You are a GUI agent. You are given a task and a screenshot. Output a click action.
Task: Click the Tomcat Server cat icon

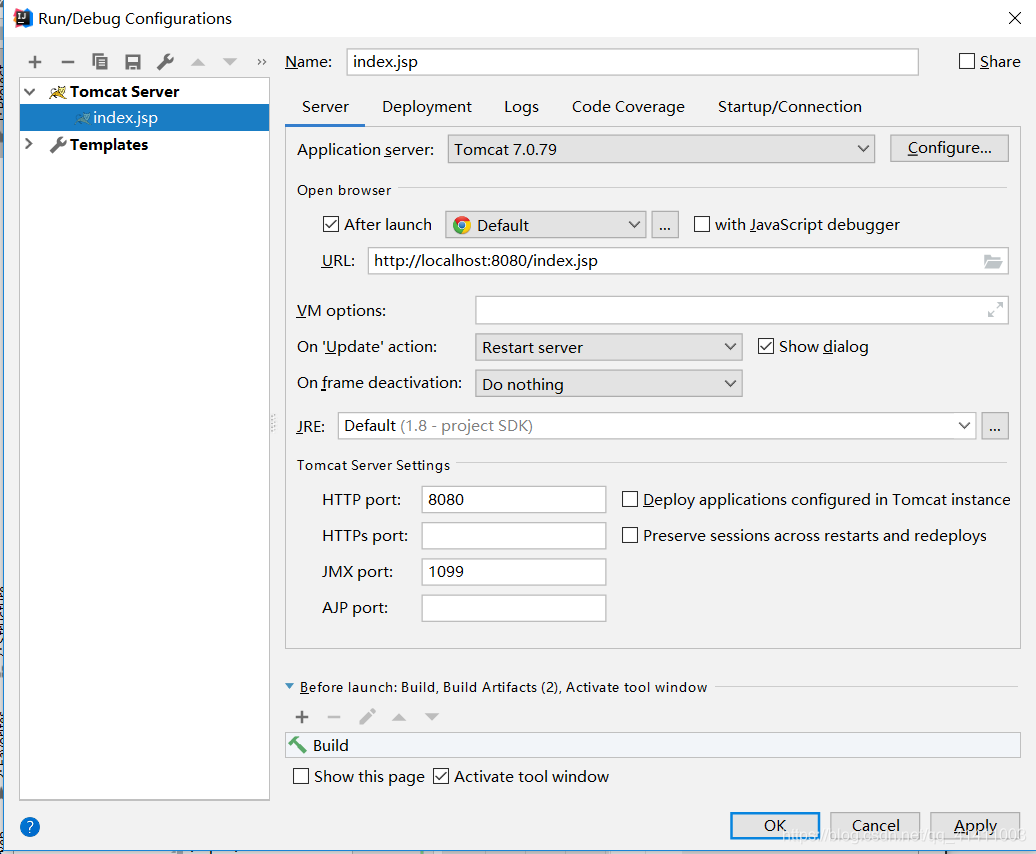pyautogui.click(x=57, y=92)
